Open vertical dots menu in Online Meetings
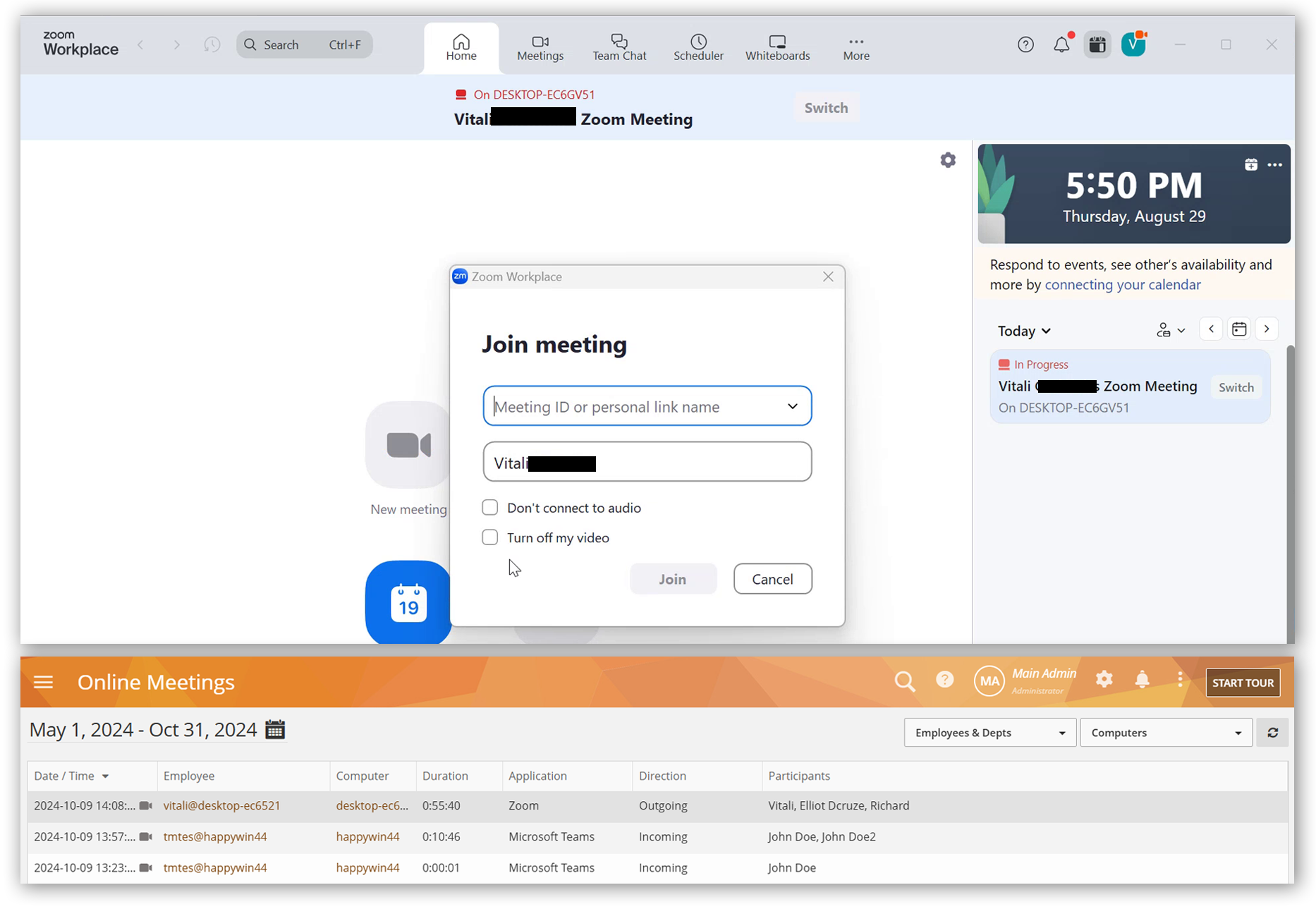 pyautogui.click(x=1180, y=680)
